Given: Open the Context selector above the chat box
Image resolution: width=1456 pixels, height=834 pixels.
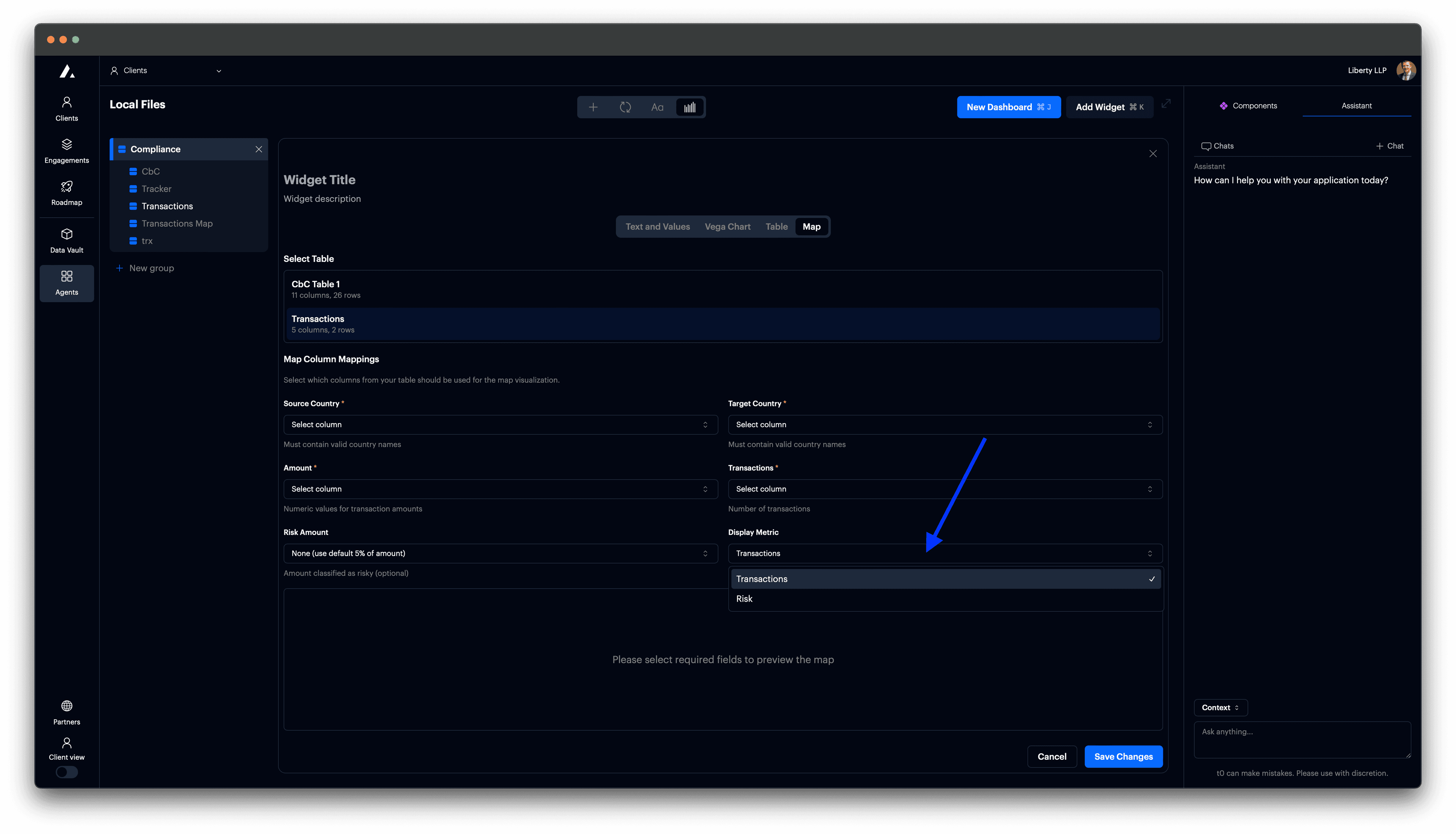Looking at the screenshot, I should [1221, 707].
